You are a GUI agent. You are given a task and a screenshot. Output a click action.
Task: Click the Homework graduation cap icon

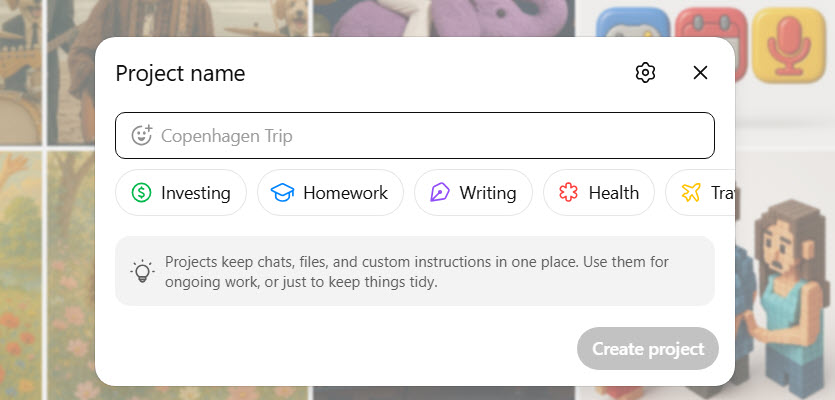[282, 193]
